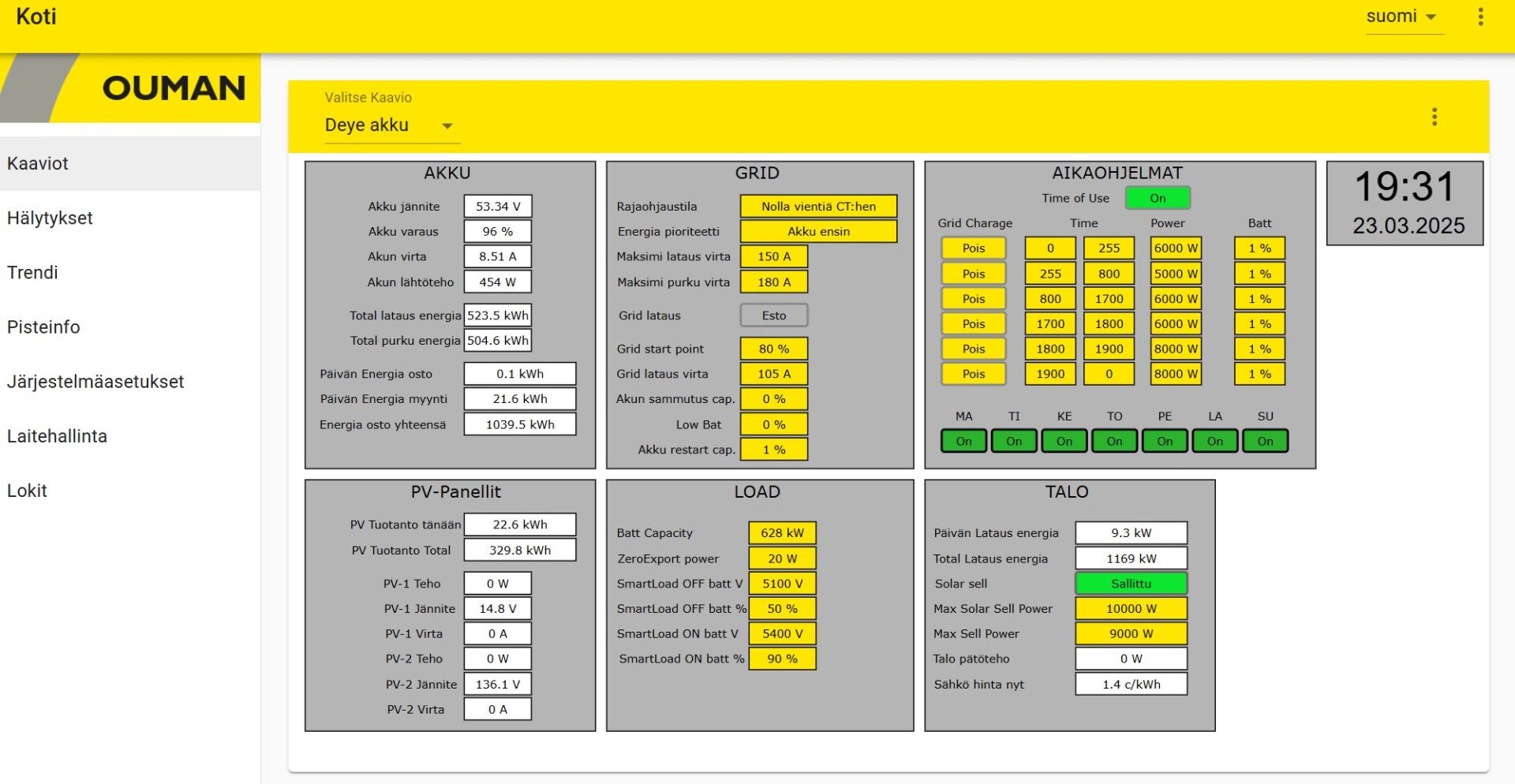Open the suomi language dropdown

click(x=1403, y=17)
